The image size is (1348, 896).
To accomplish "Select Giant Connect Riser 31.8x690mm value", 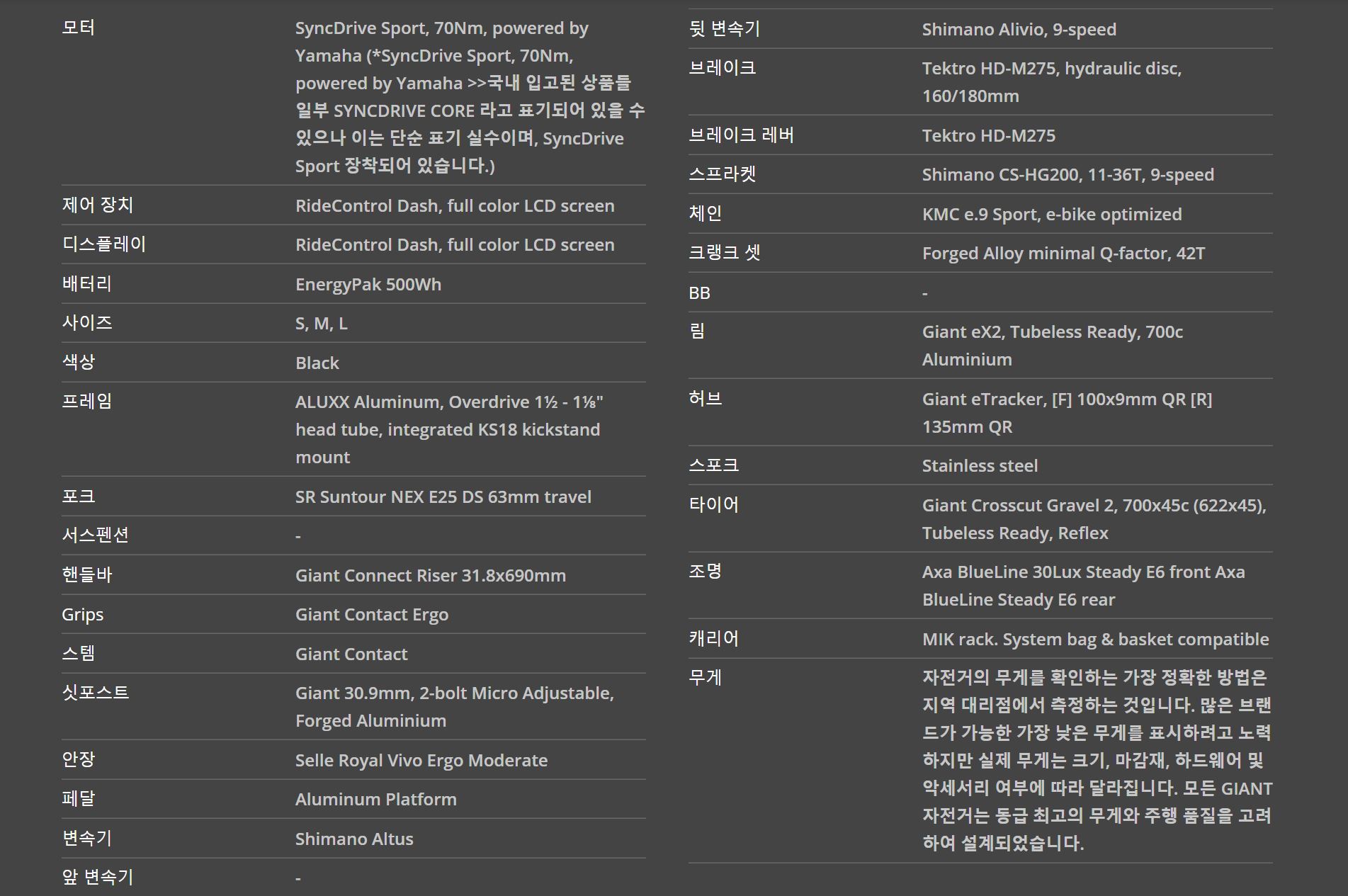I will coord(431,575).
